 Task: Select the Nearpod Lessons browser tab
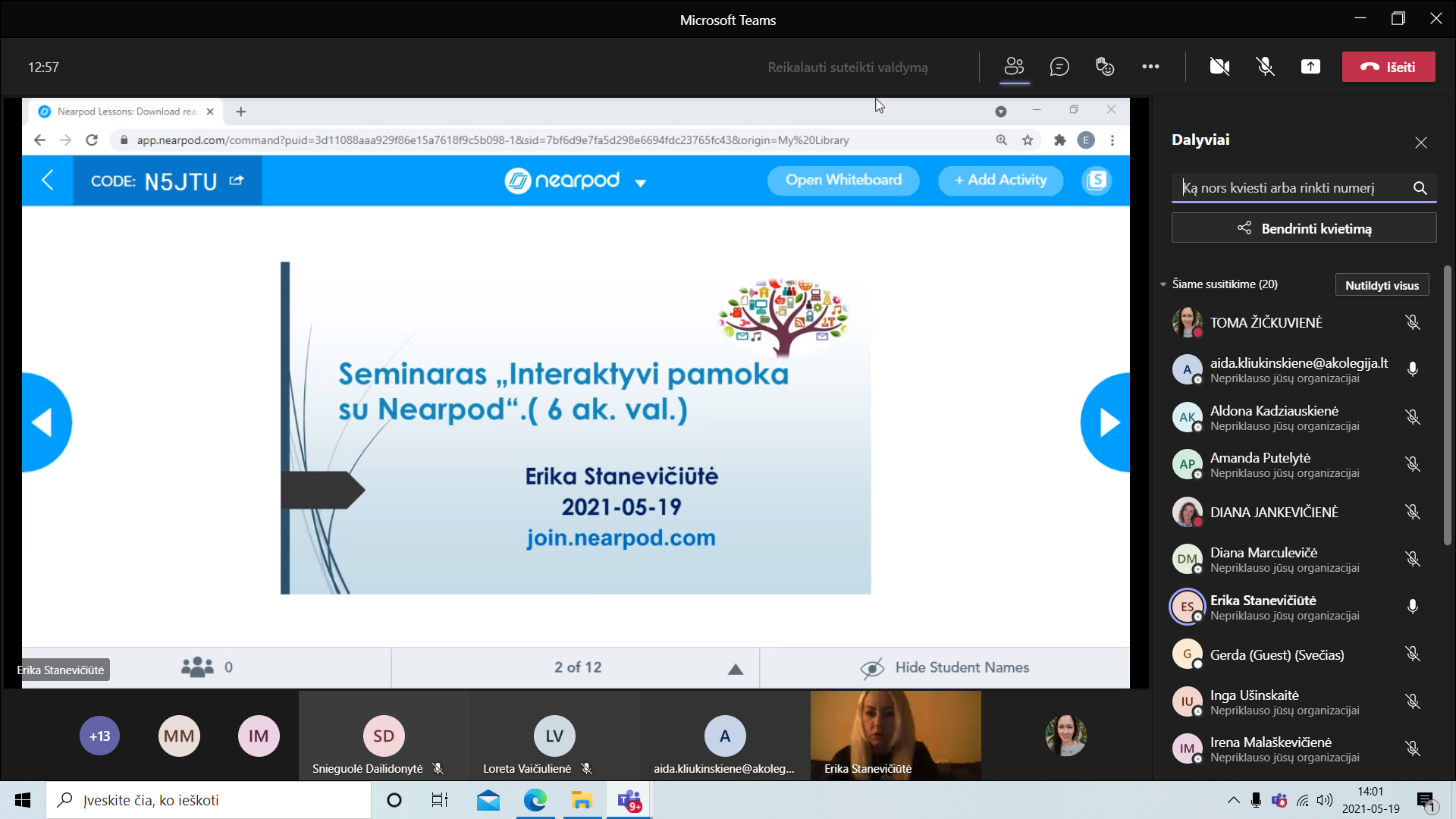tap(127, 111)
